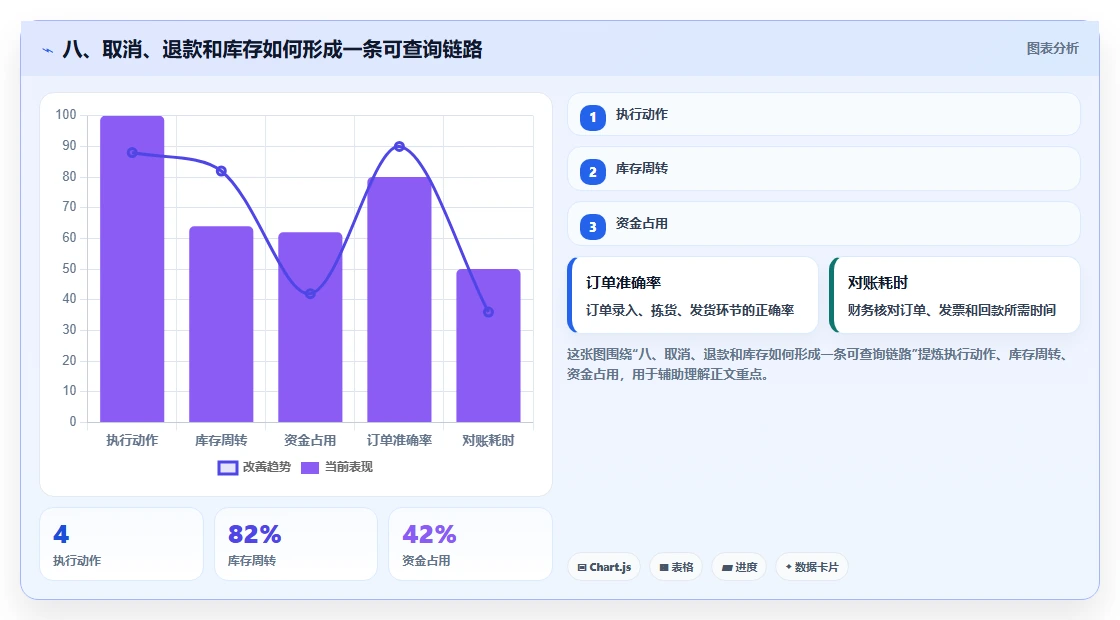Select the 执行动作 list item

[824, 114]
